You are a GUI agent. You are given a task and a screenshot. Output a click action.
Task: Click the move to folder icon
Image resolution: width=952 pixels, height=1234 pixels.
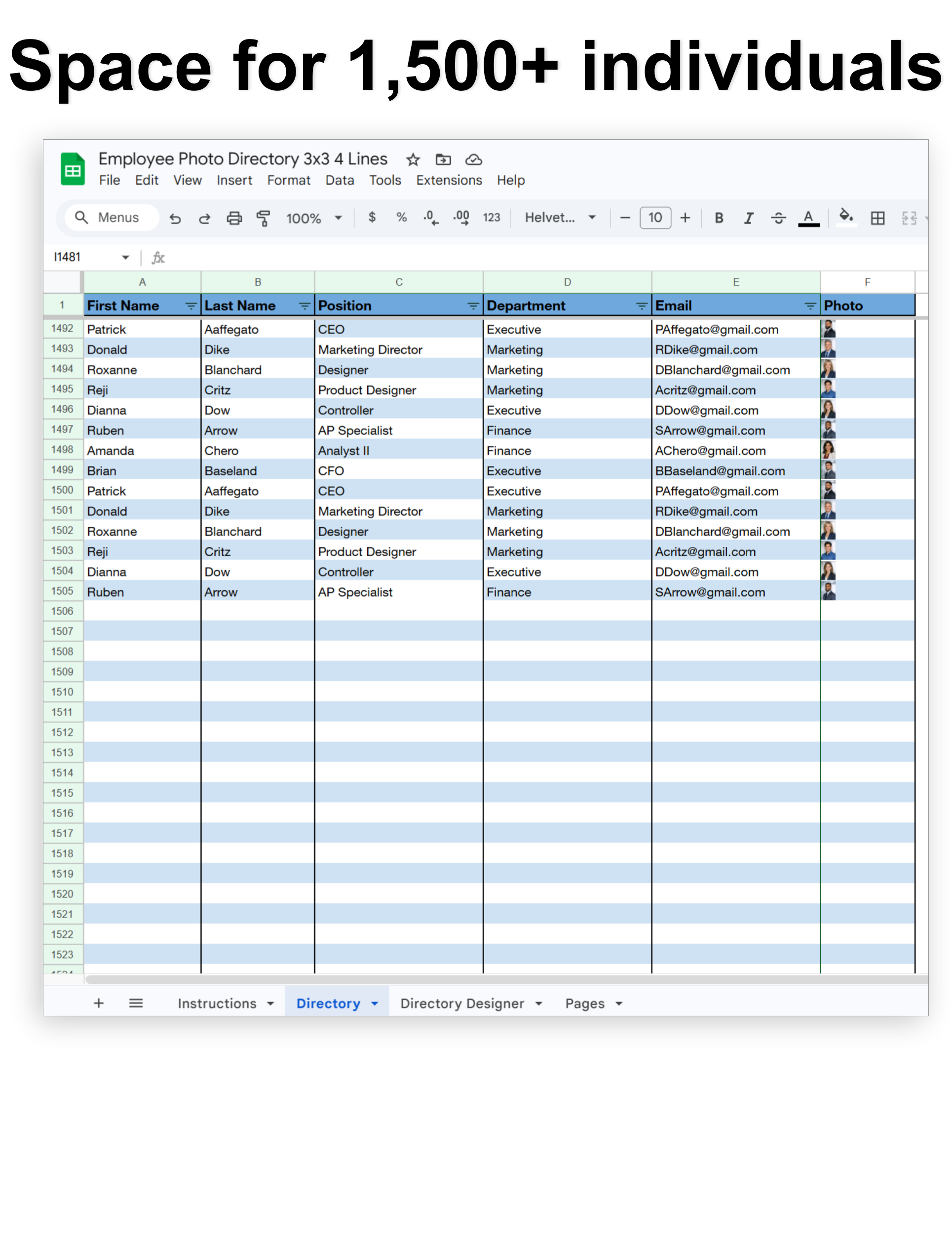point(443,160)
